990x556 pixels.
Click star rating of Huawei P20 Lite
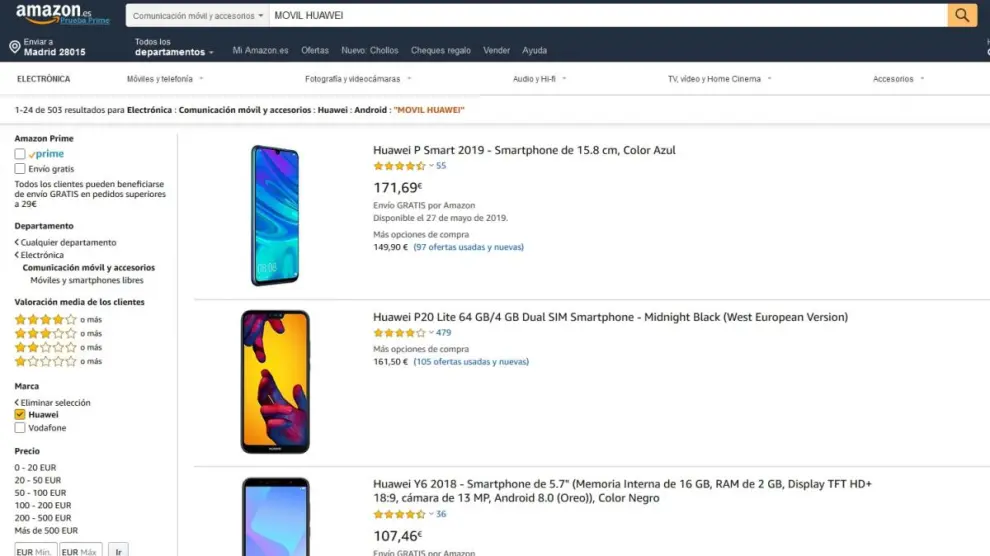(400, 333)
